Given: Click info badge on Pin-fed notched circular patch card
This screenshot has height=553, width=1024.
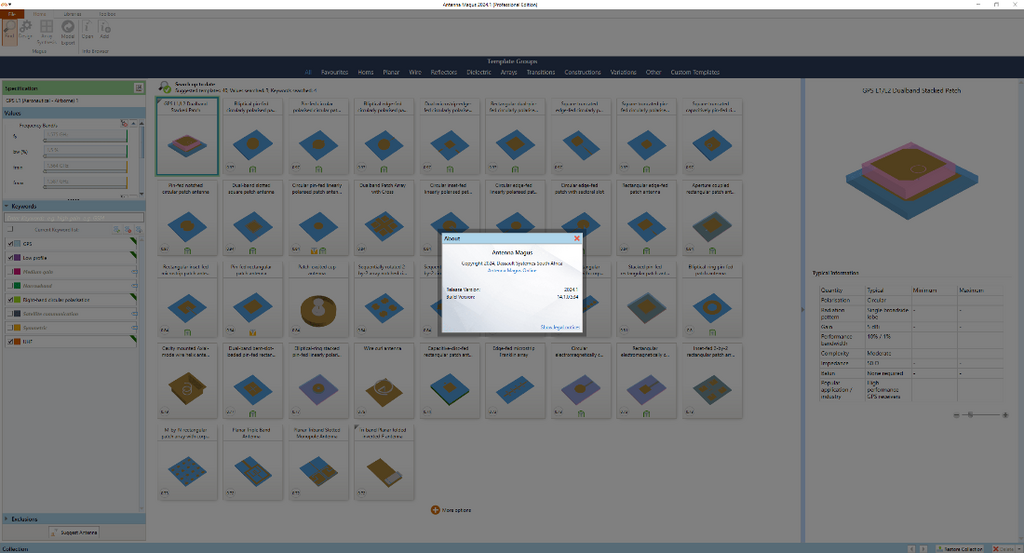Looking at the screenshot, I should click(x=165, y=249).
